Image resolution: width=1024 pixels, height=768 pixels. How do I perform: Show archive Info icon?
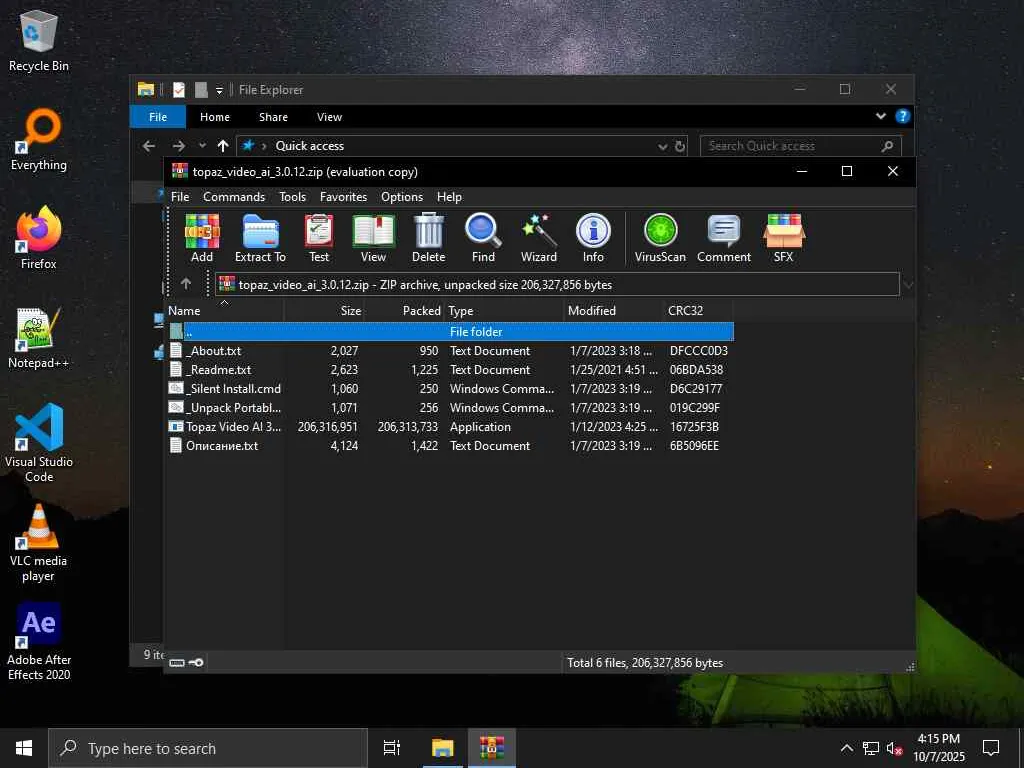(x=593, y=238)
